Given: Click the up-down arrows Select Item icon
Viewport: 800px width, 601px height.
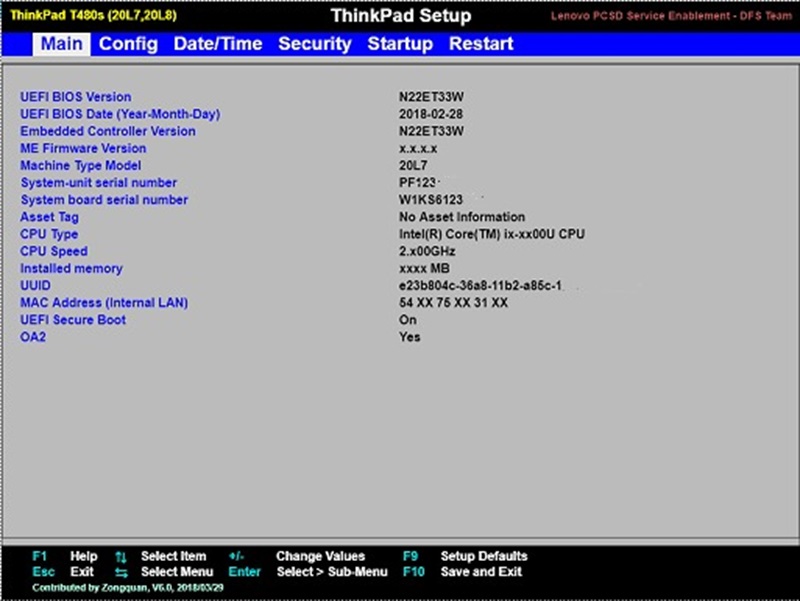Looking at the screenshot, I should pyautogui.click(x=121, y=557).
